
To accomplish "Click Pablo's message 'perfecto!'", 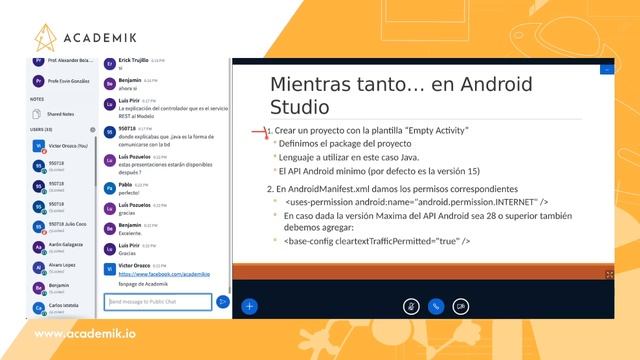I will pyautogui.click(x=129, y=193).
